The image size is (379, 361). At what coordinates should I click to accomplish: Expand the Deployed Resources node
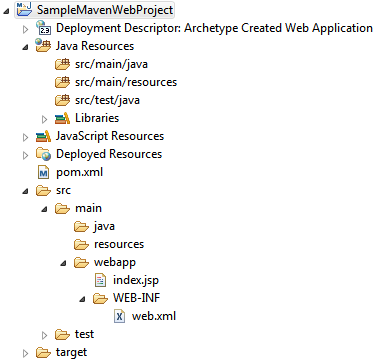[x=26, y=155]
